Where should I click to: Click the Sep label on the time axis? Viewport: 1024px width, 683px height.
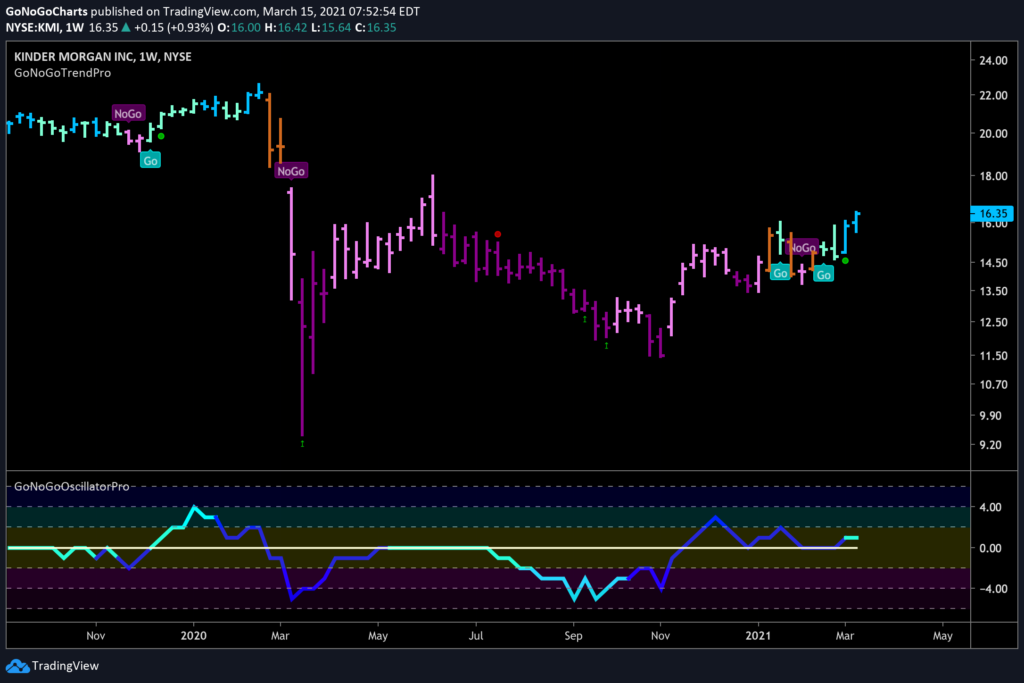click(x=573, y=636)
